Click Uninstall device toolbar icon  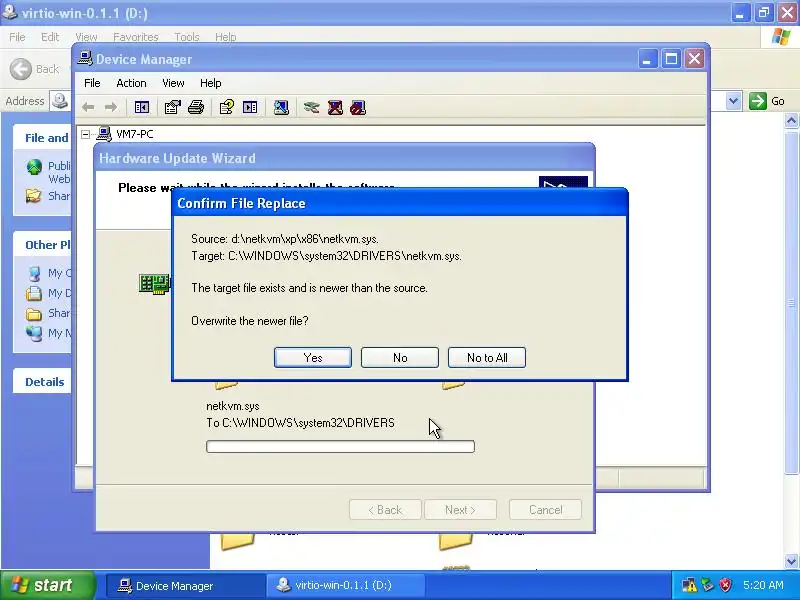coord(335,107)
